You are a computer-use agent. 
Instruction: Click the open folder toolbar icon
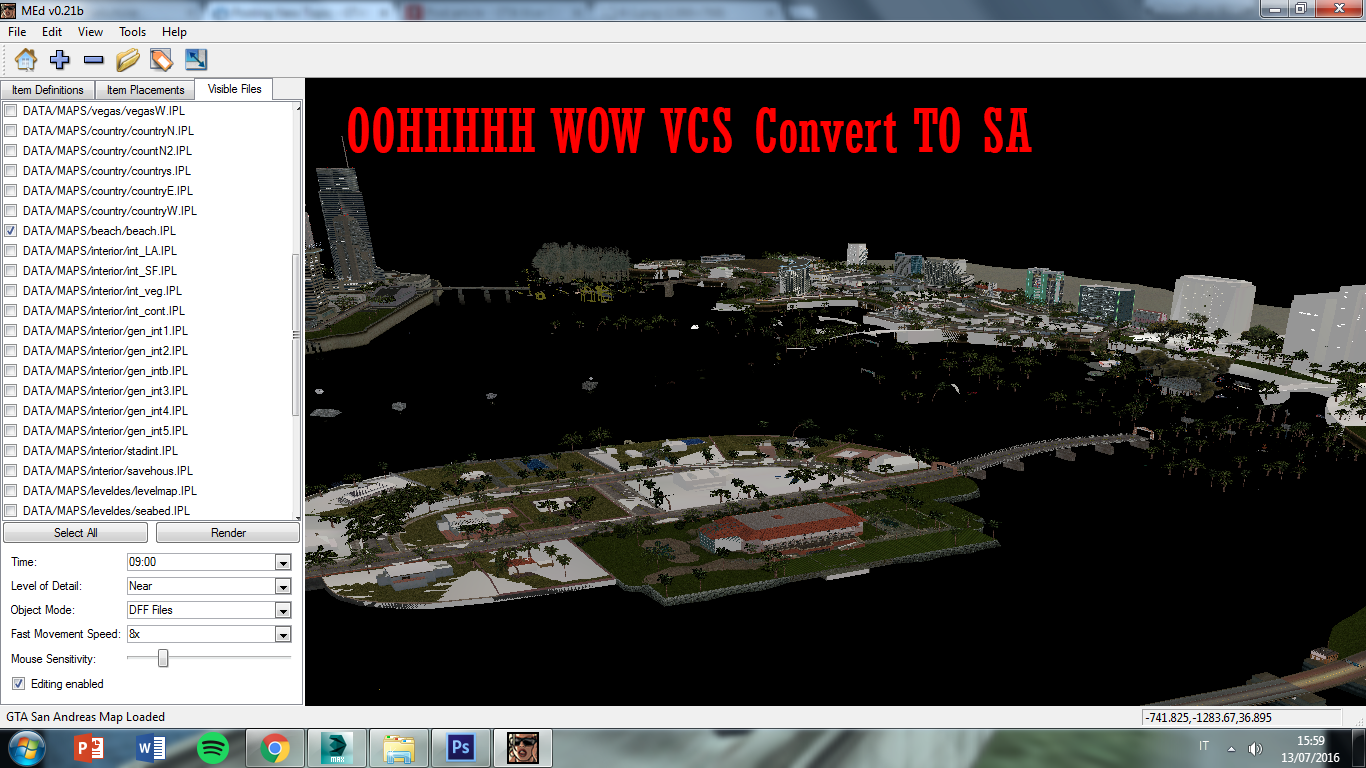click(x=128, y=59)
